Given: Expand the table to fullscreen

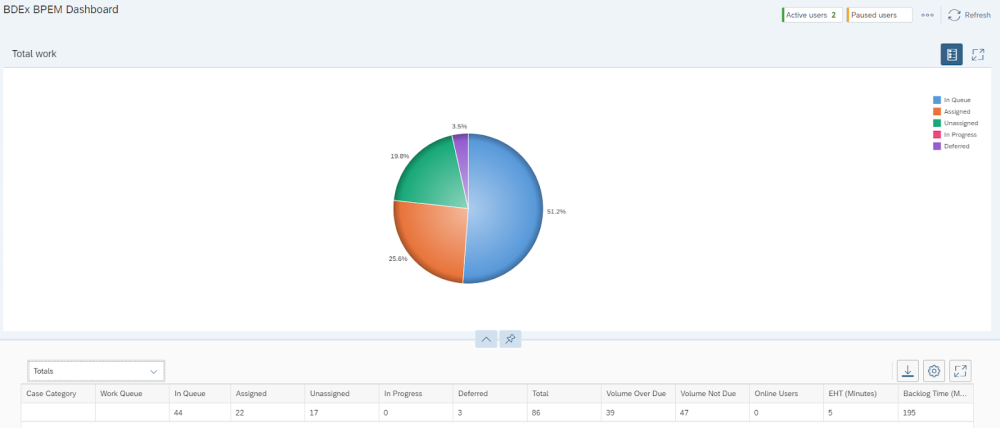Looking at the screenshot, I should click(960, 371).
